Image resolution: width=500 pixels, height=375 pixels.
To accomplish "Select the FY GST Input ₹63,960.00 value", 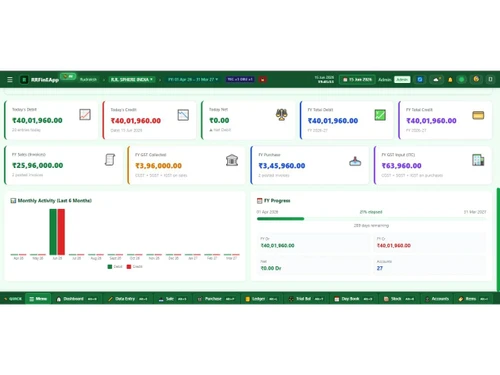I will (x=401, y=166).
